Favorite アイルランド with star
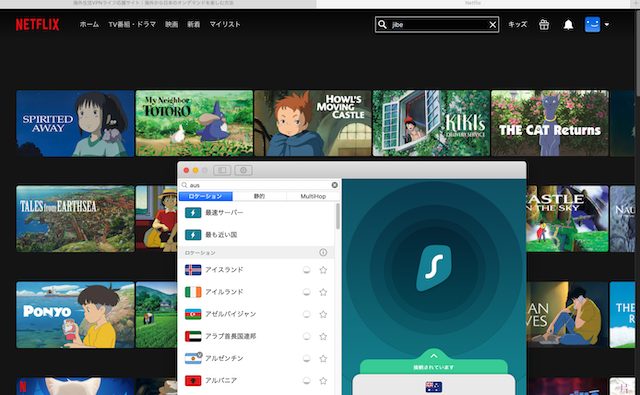Viewport: 640px width, 395px height. click(323, 292)
